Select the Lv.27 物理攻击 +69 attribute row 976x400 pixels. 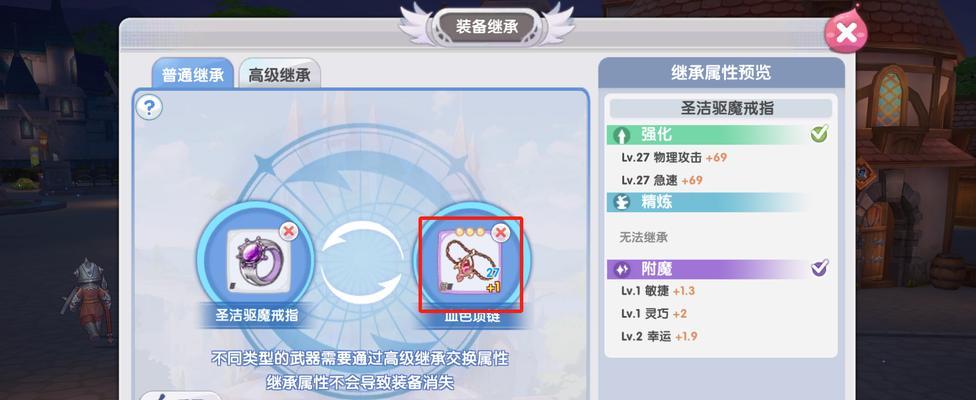pyautogui.click(x=673, y=157)
